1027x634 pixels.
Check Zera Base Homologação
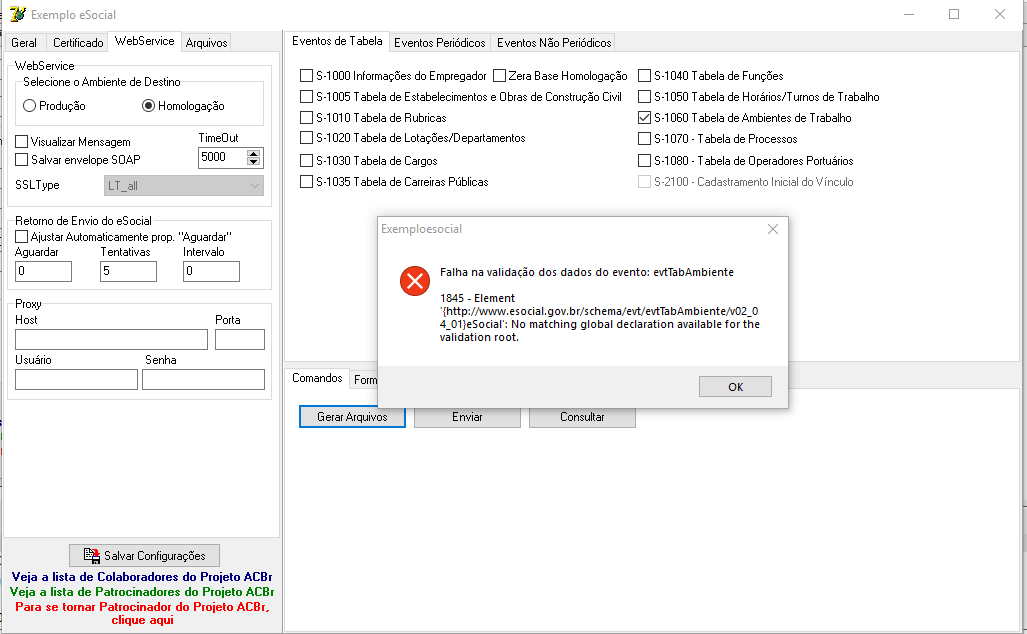pyautogui.click(x=499, y=75)
